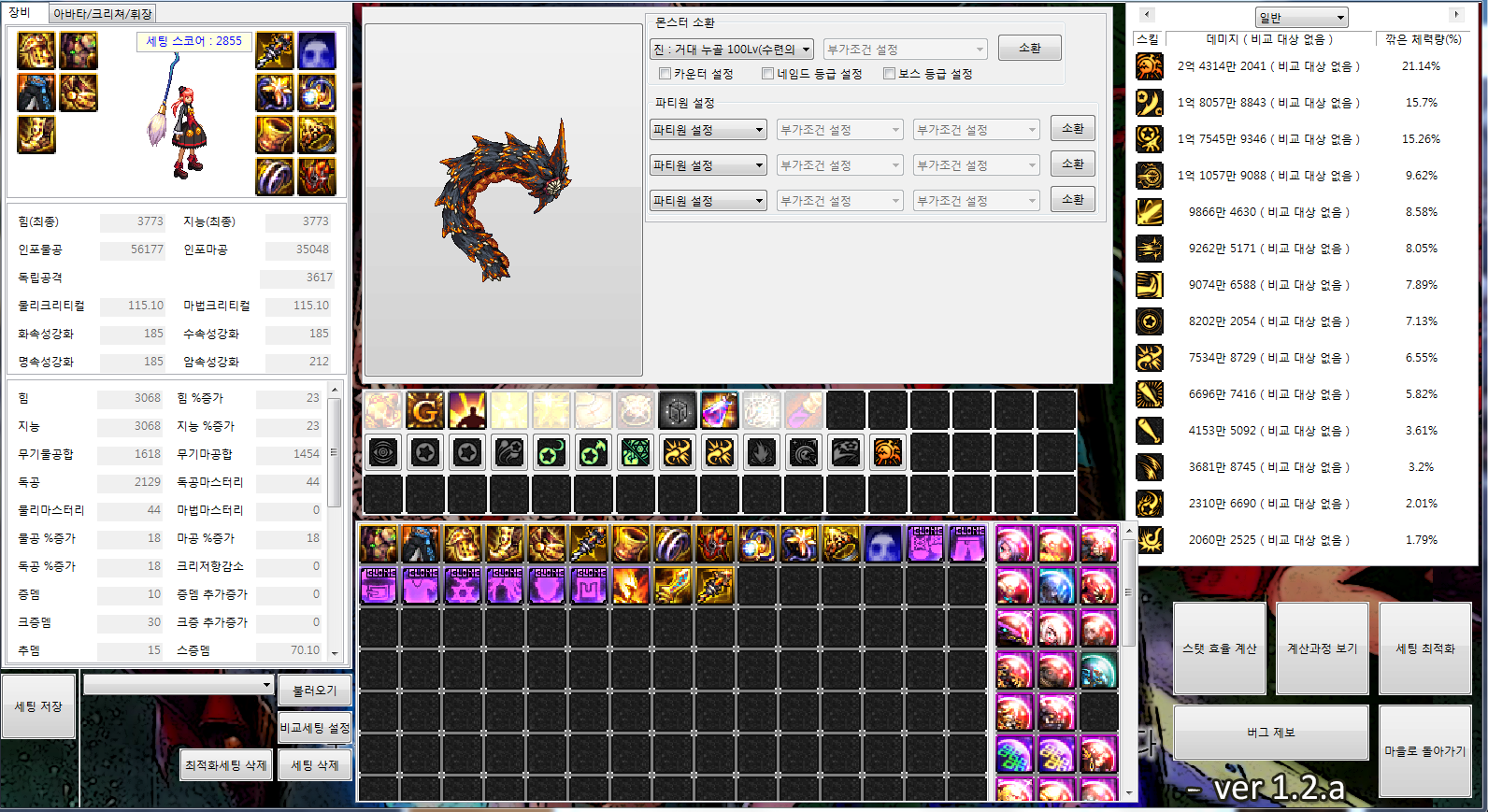Toggle the golden G buff icon
The image size is (1488, 812).
coord(425,410)
